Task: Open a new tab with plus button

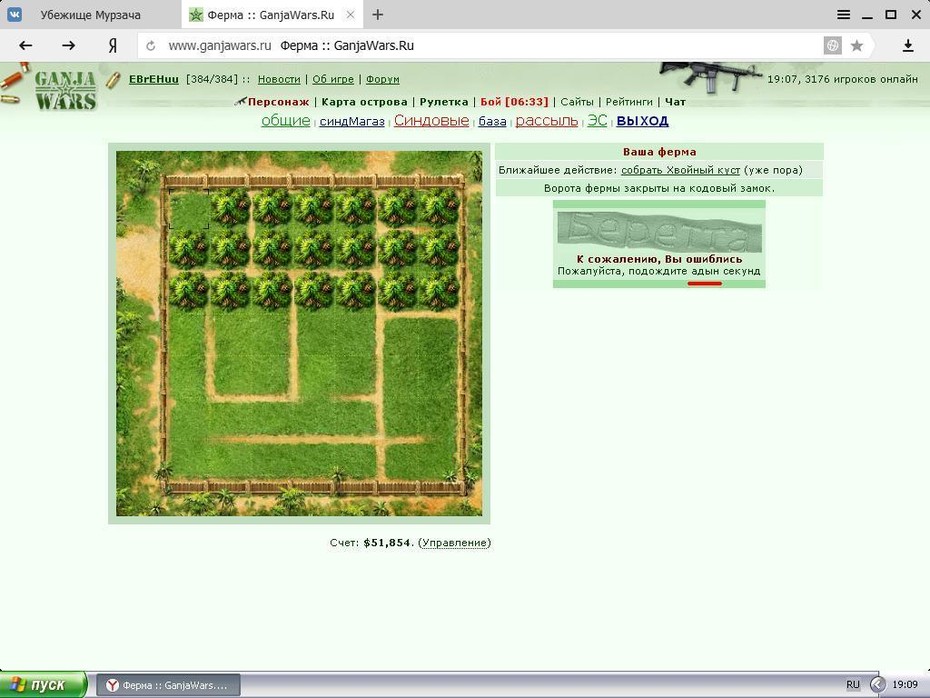Action: 378,15
